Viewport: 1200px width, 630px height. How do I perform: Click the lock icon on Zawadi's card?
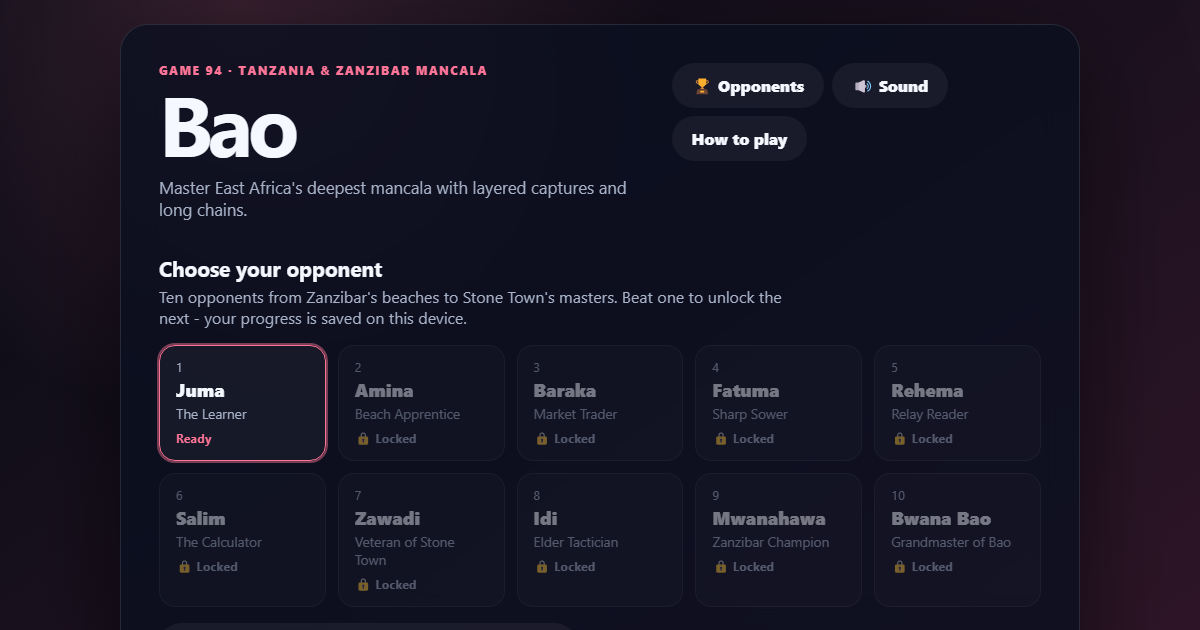coord(363,584)
